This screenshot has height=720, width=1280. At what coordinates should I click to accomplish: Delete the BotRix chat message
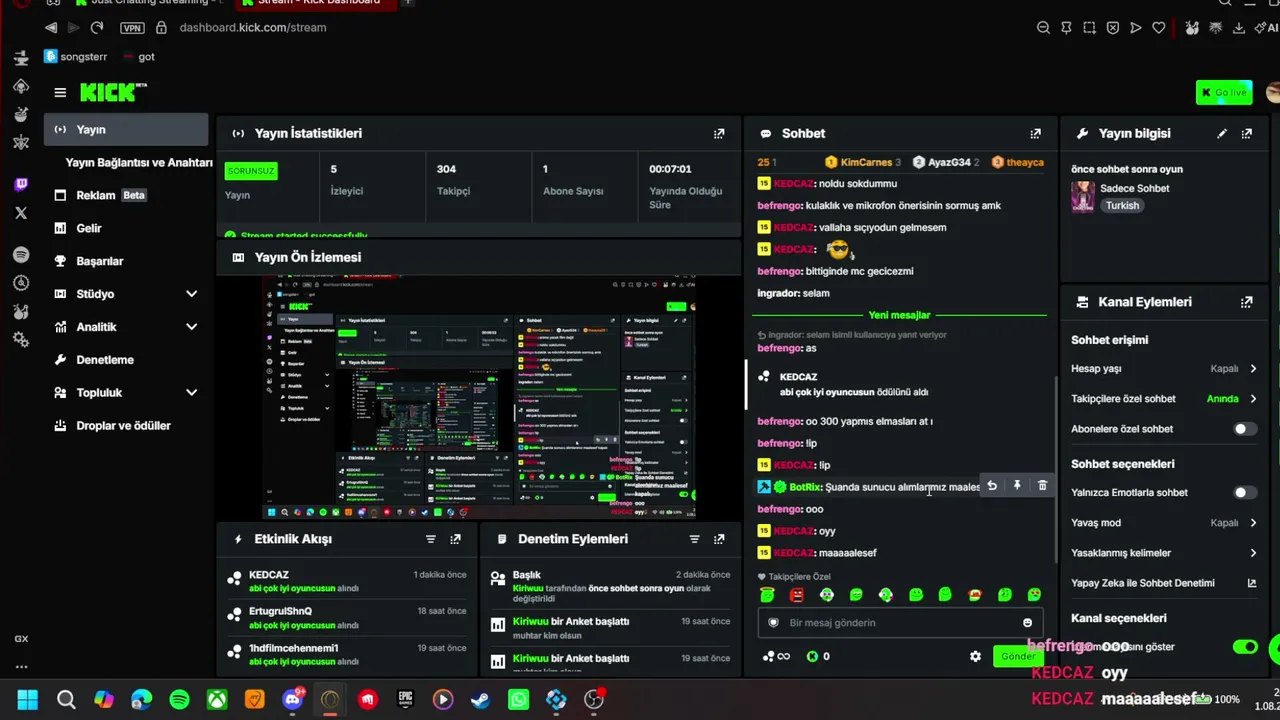coord(1042,486)
